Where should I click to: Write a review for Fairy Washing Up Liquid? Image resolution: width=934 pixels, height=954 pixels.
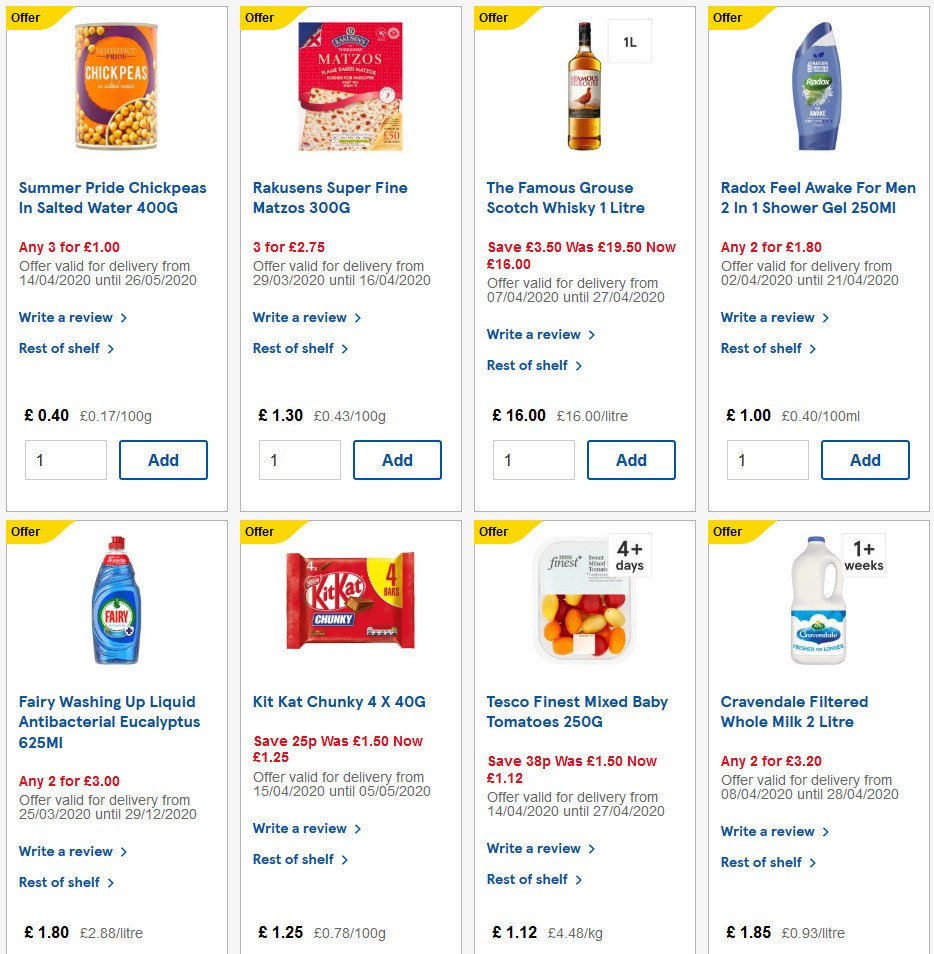[x=66, y=852]
